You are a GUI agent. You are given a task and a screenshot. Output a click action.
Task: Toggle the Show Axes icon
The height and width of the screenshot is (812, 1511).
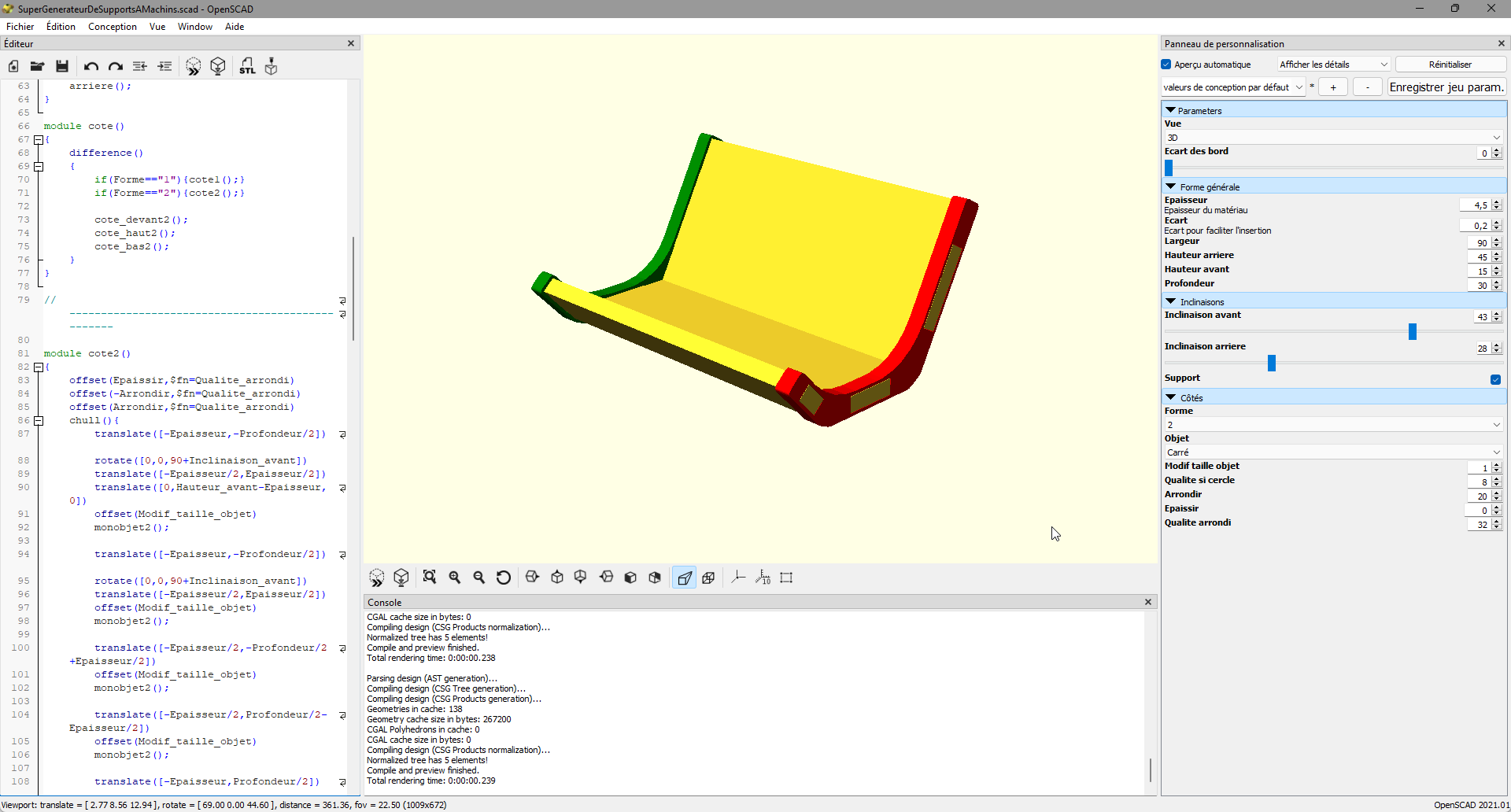pos(738,578)
